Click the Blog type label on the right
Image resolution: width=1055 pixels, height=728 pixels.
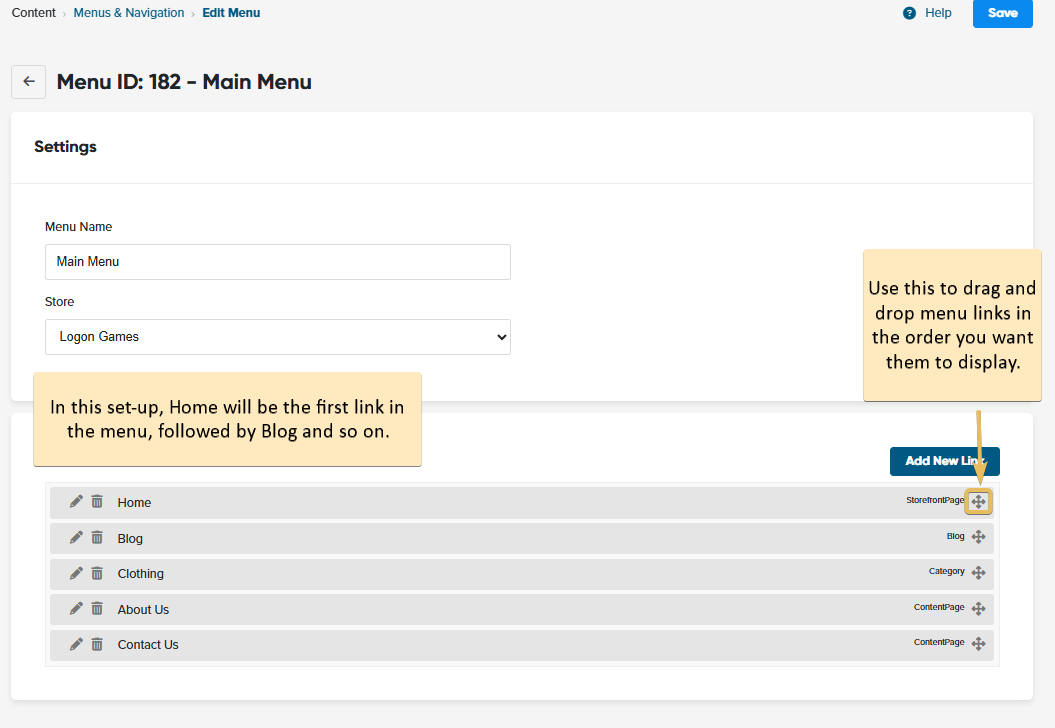(955, 536)
